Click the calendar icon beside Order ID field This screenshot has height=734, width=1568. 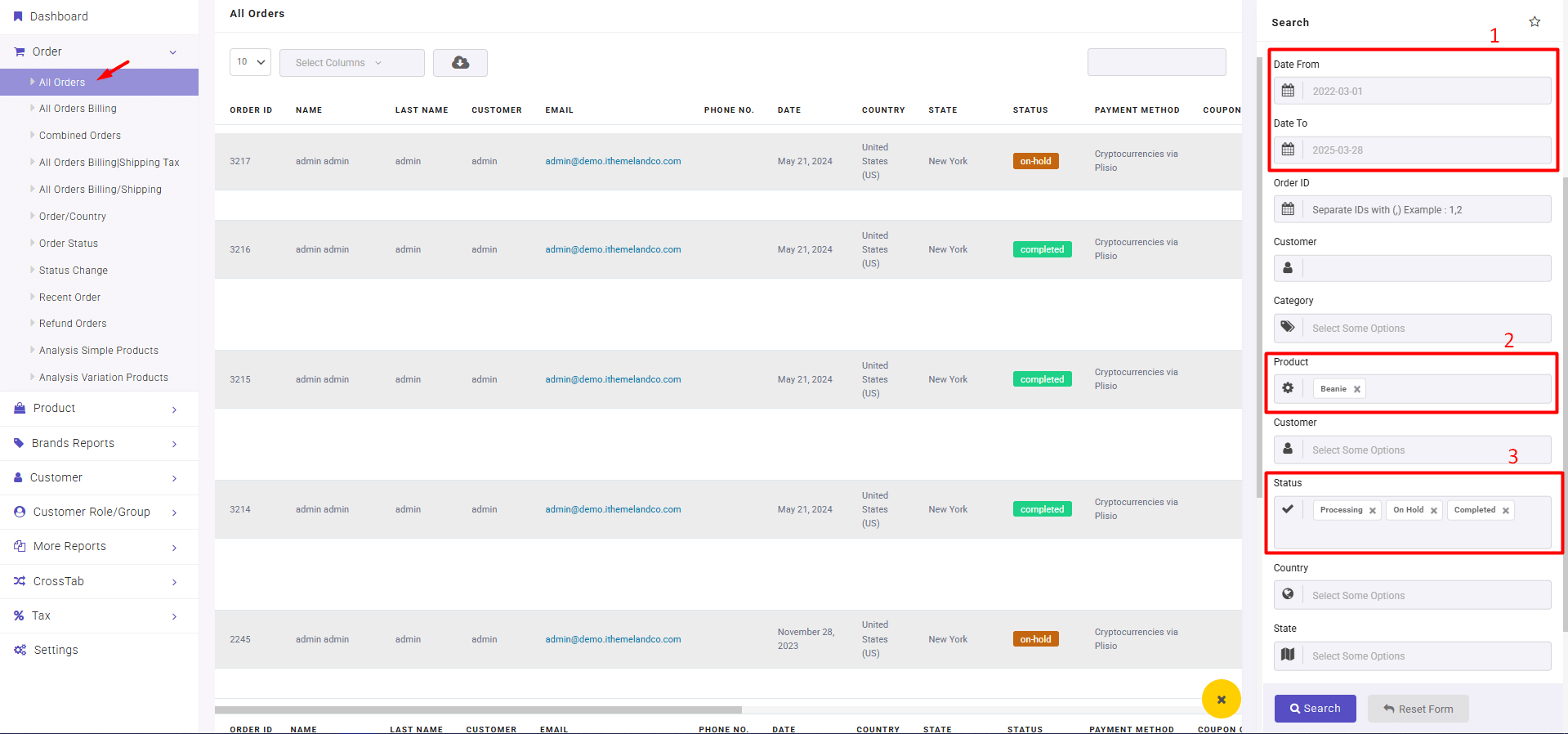tap(1288, 209)
